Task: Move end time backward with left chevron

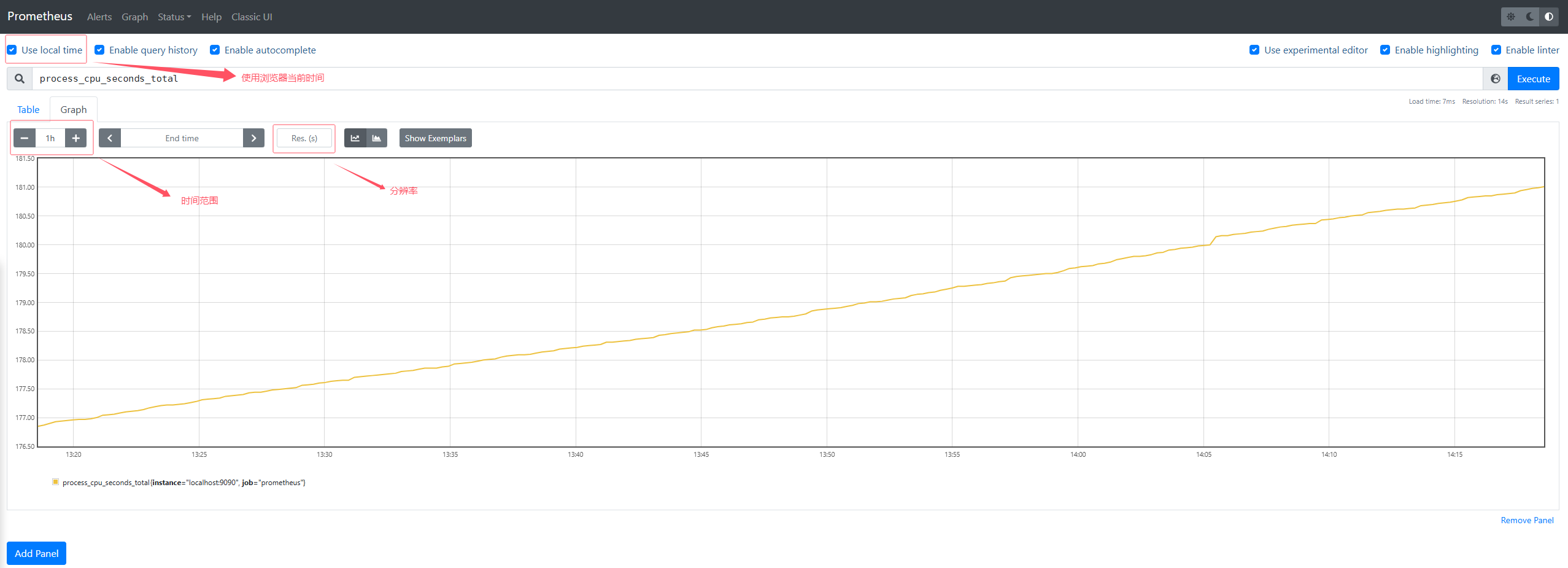Action: pos(110,138)
